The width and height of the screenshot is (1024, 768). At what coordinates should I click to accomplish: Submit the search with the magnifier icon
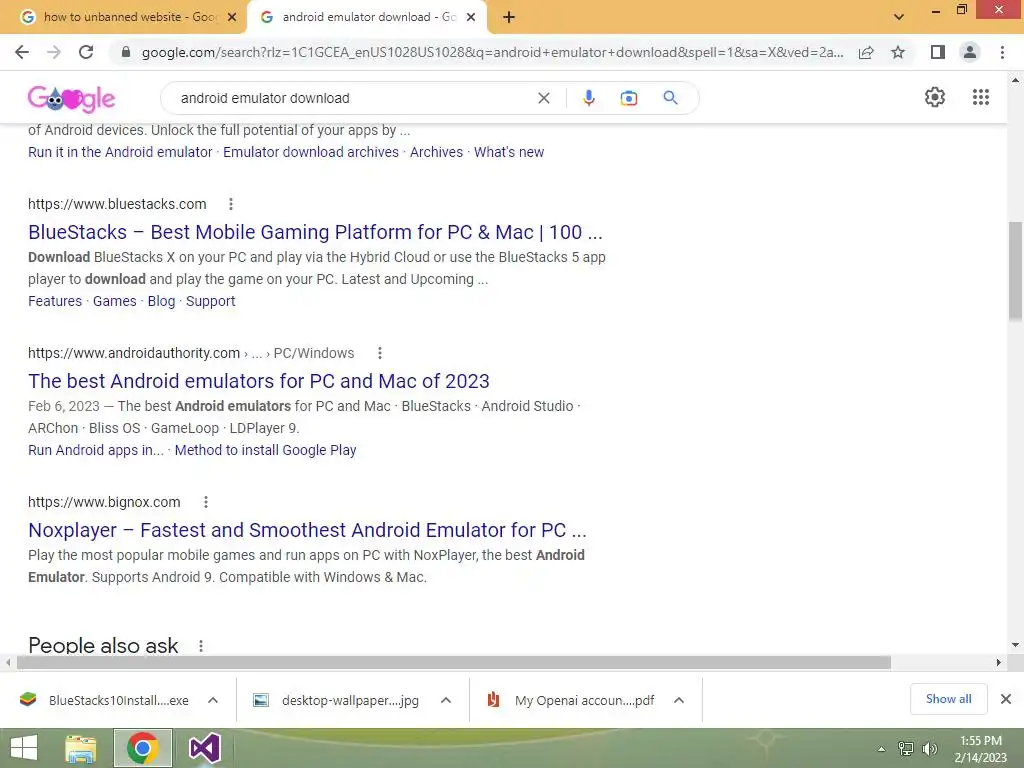[x=670, y=98]
